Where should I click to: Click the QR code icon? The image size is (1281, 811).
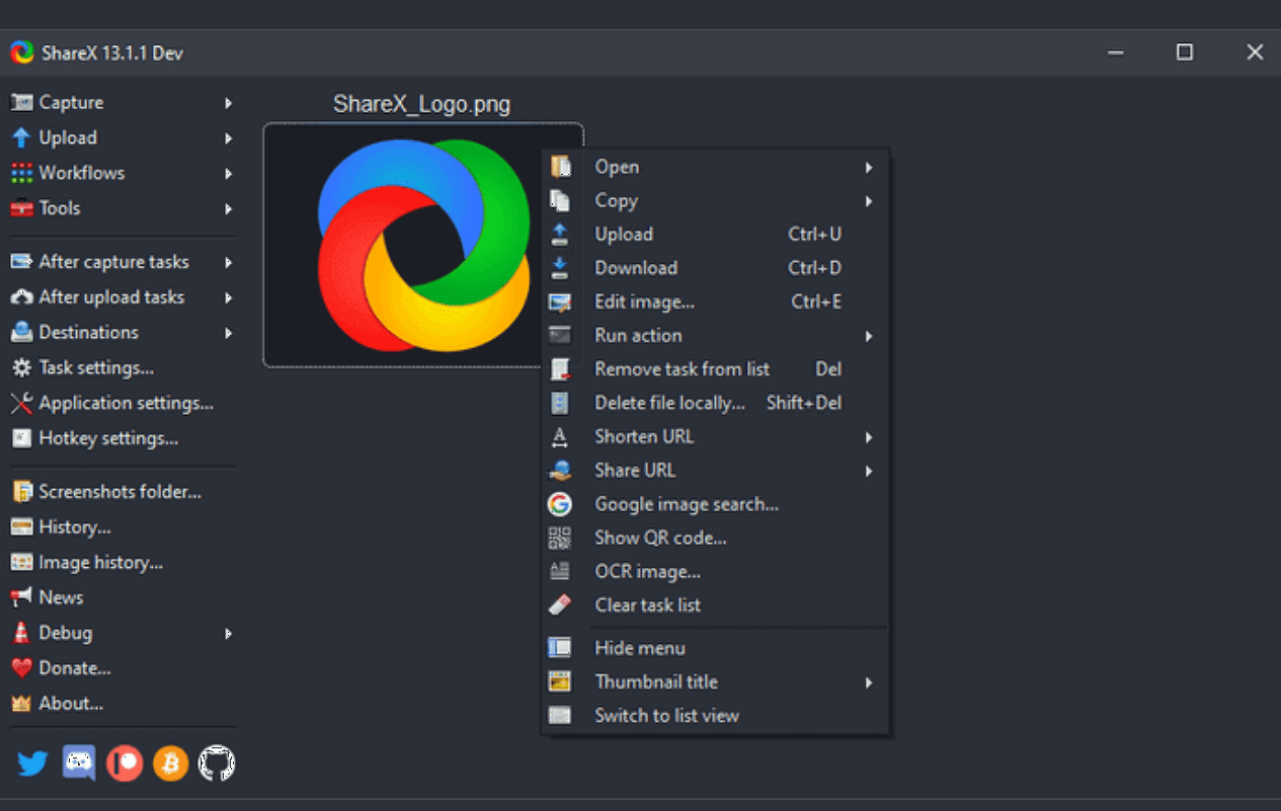[x=560, y=538]
